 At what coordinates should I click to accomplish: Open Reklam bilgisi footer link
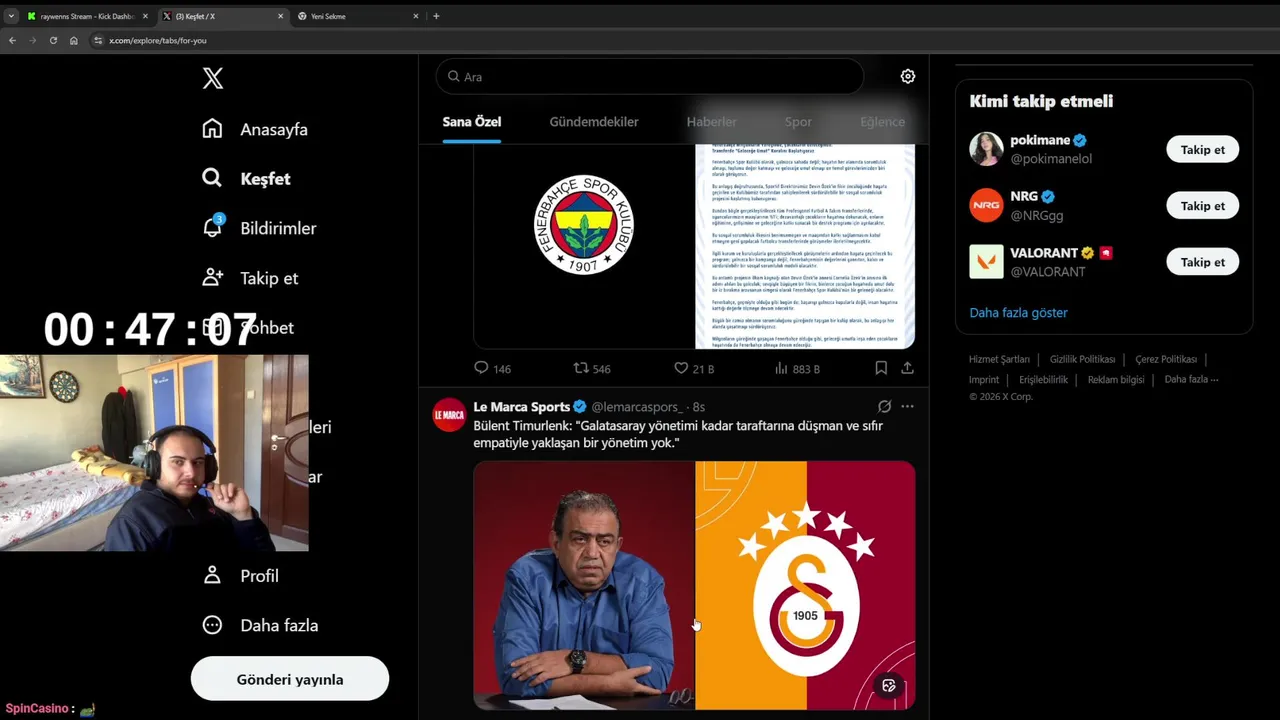click(x=1116, y=380)
